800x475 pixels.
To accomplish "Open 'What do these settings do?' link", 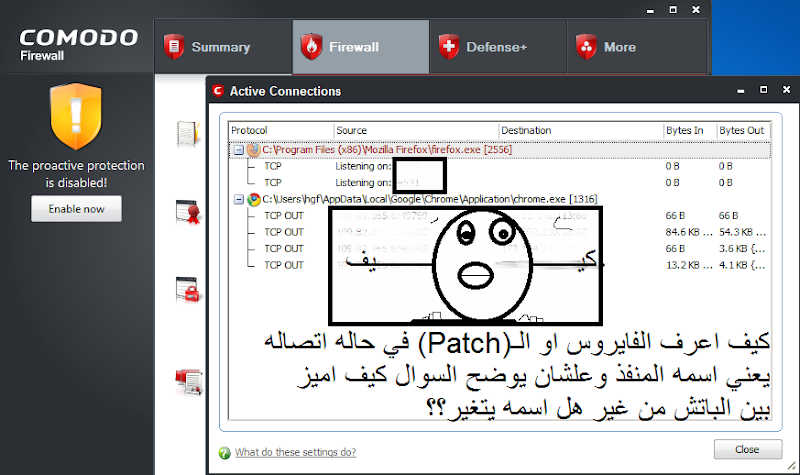I will point(295,452).
